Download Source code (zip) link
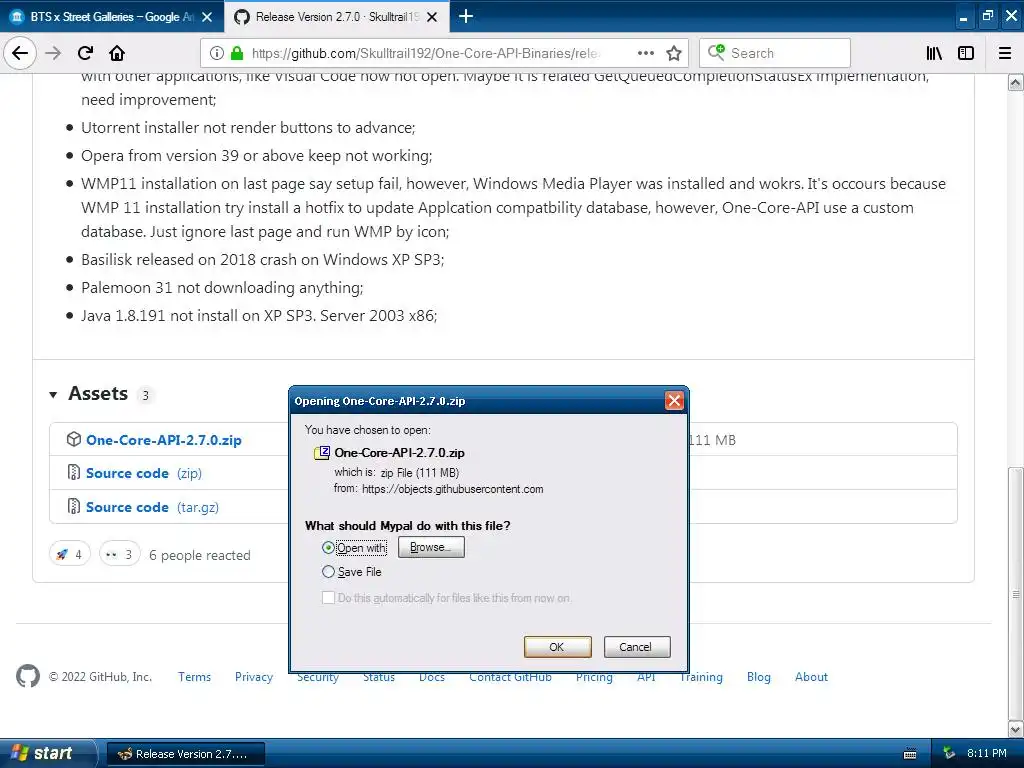Image resolution: width=1024 pixels, height=768 pixels. [144, 473]
